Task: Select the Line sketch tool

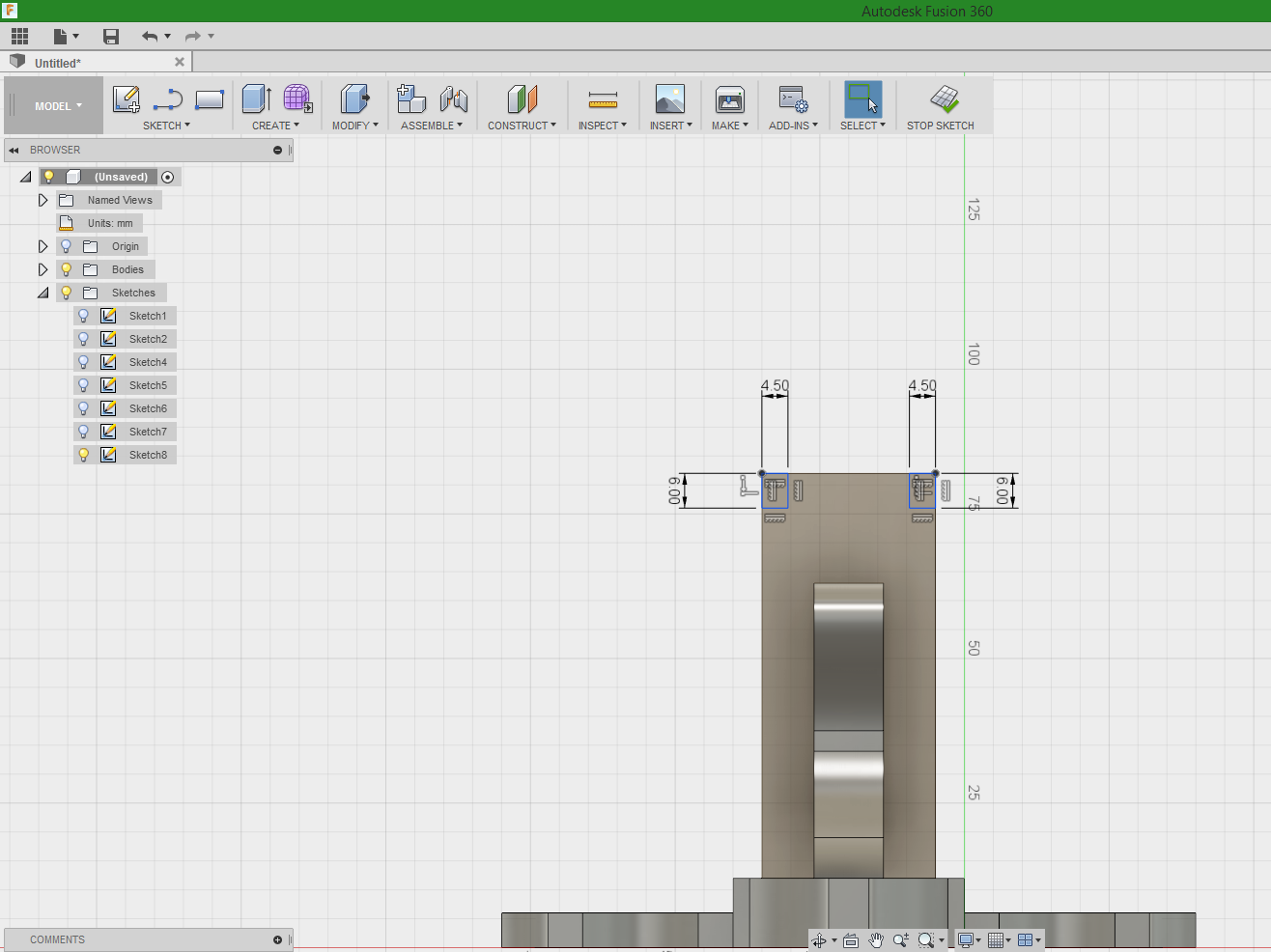Action: [168, 98]
